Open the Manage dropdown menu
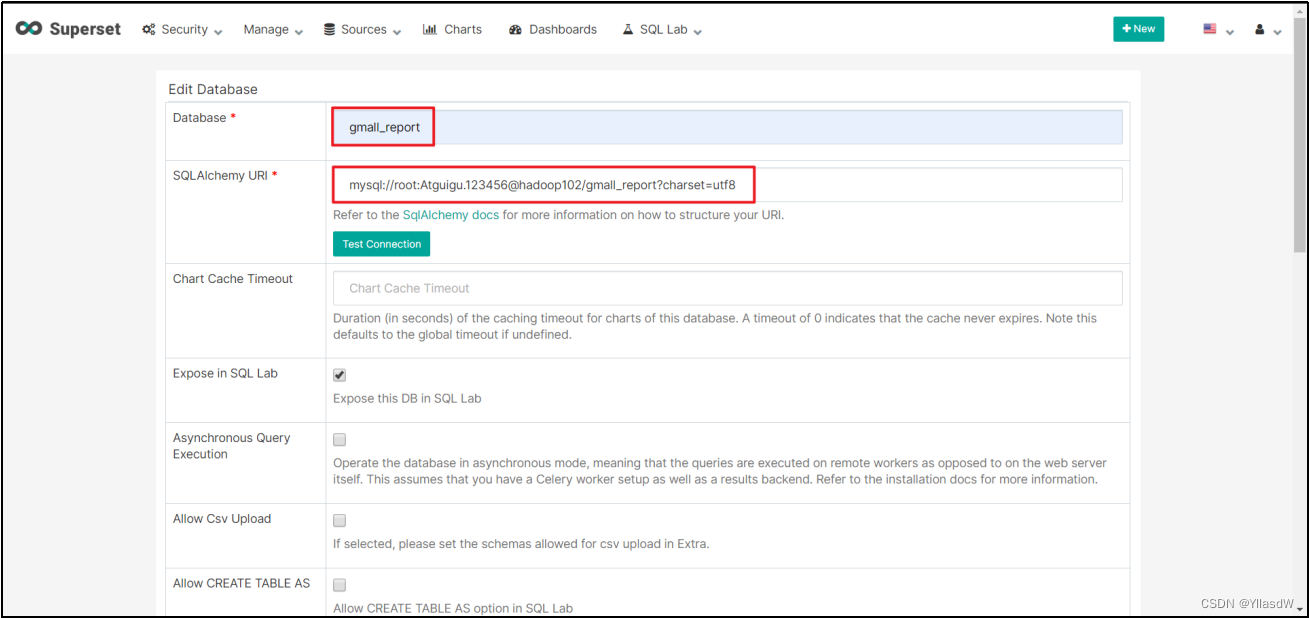 273,30
